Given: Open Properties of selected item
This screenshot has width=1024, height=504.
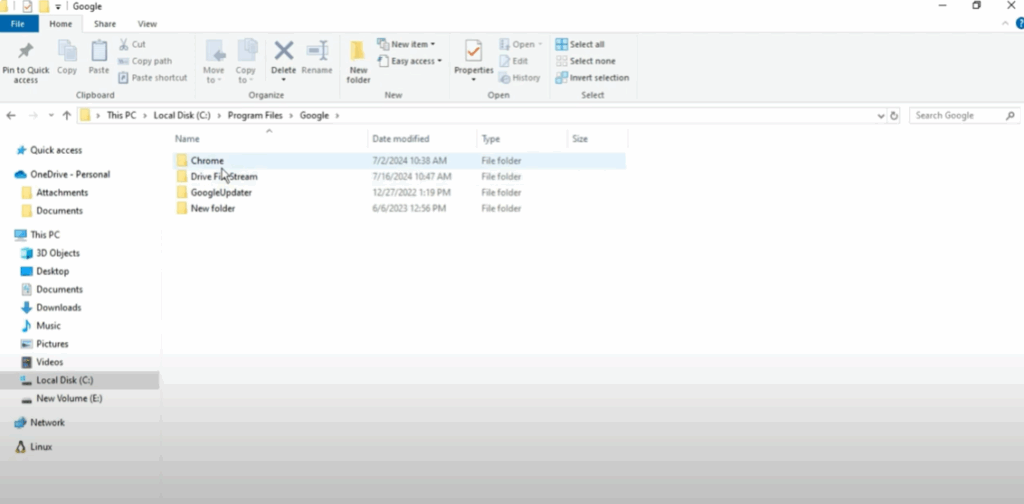Looking at the screenshot, I should pyautogui.click(x=473, y=61).
